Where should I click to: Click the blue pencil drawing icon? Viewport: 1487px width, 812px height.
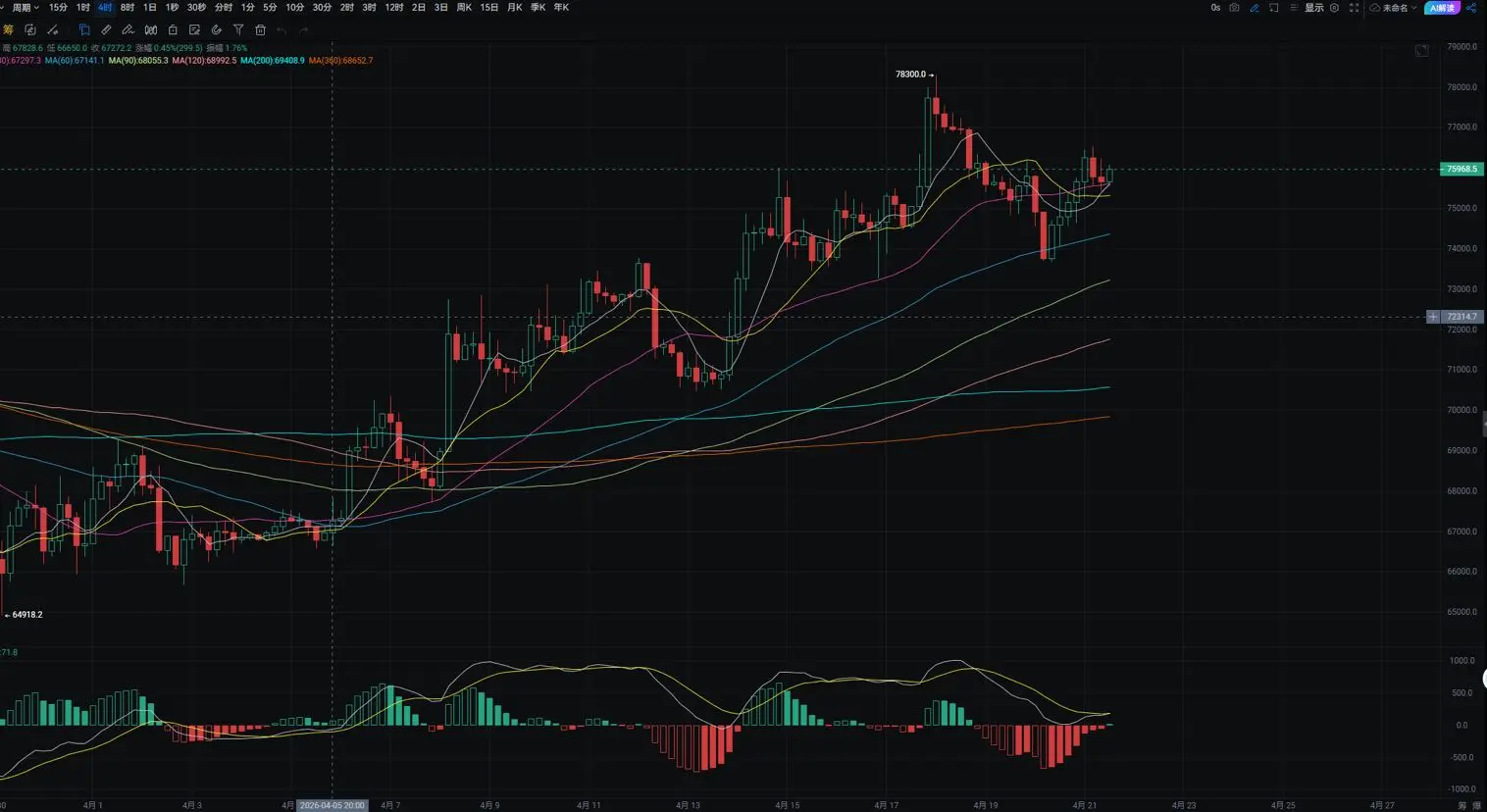1254,8
